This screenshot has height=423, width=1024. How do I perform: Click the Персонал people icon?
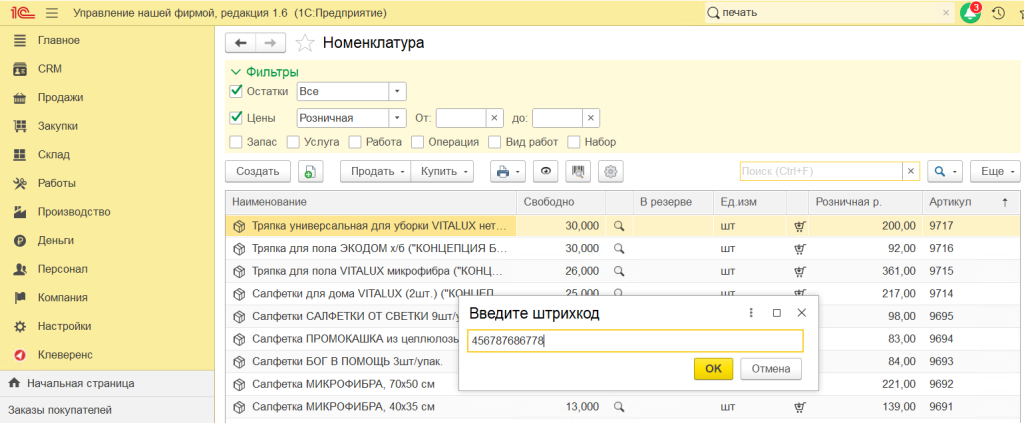click(x=20, y=269)
